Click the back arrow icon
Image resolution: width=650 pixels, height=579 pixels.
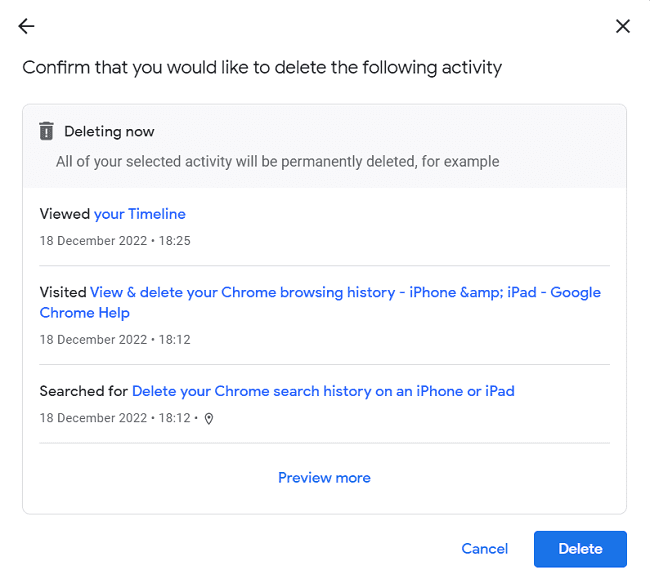pos(26,27)
